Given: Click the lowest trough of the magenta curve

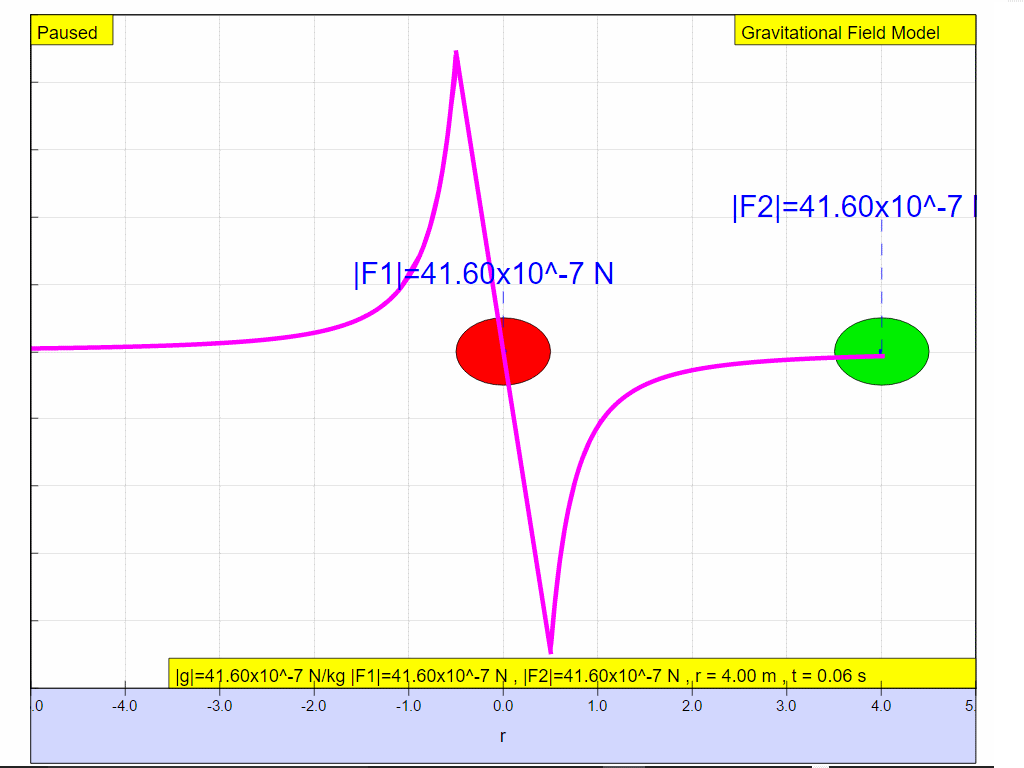Looking at the screenshot, I should 550,650.
